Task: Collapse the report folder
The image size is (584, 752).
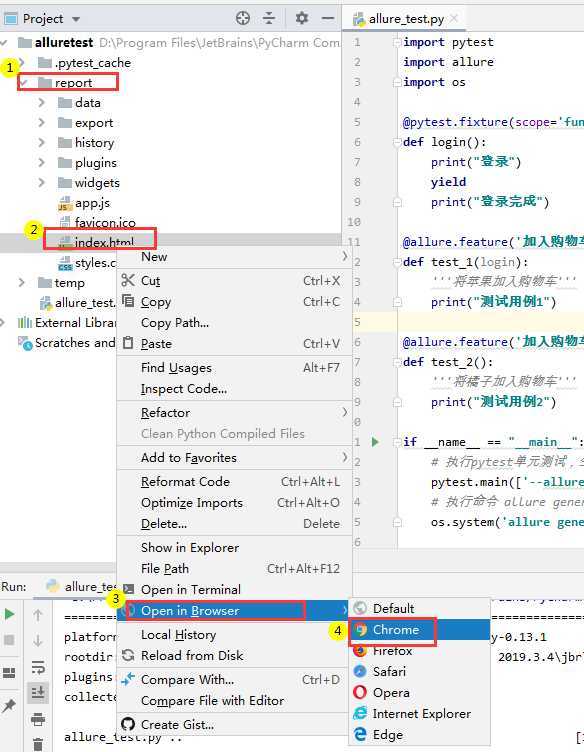Action: coord(23,83)
